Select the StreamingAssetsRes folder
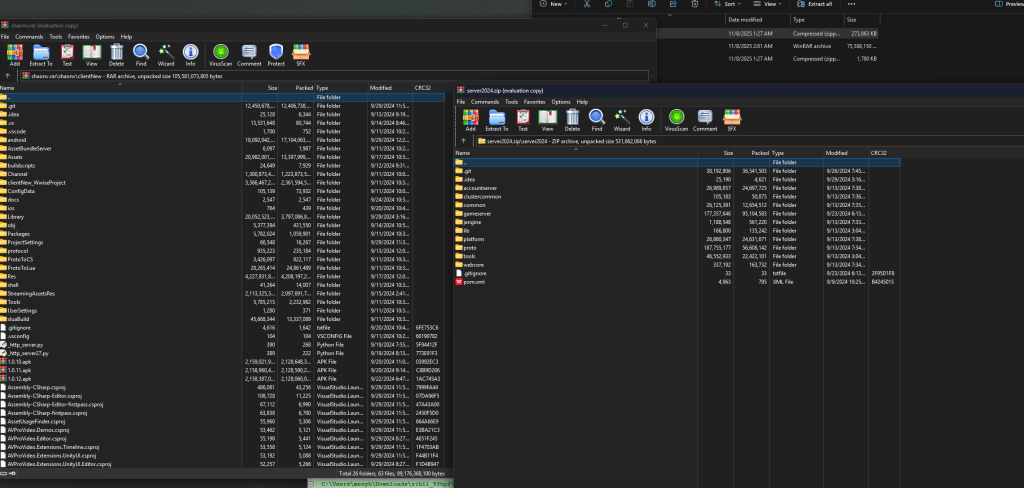1024x488 pixels. pyautogui.click(x=31, y=293)
